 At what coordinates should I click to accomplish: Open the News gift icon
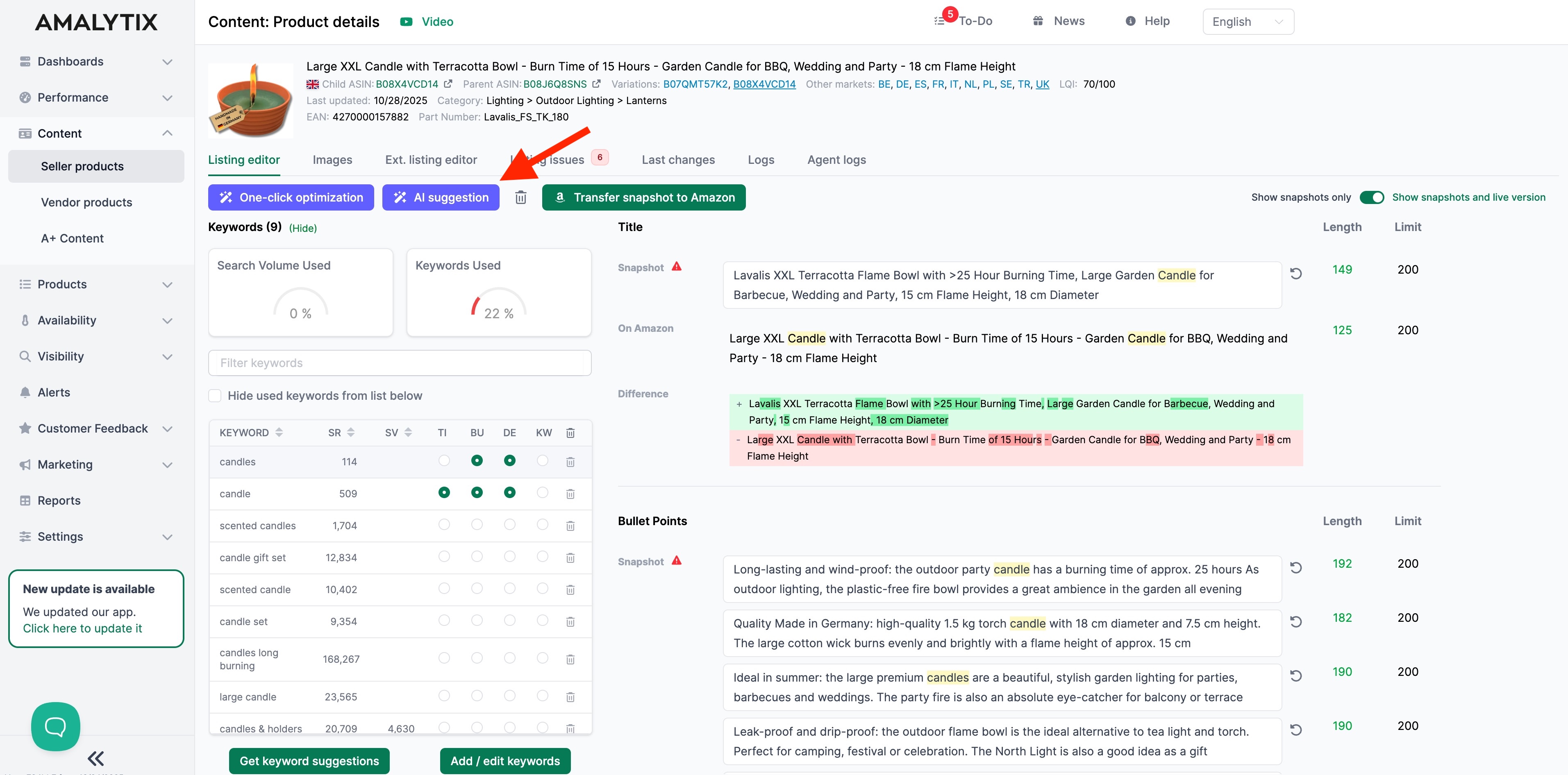[1039, 20]
